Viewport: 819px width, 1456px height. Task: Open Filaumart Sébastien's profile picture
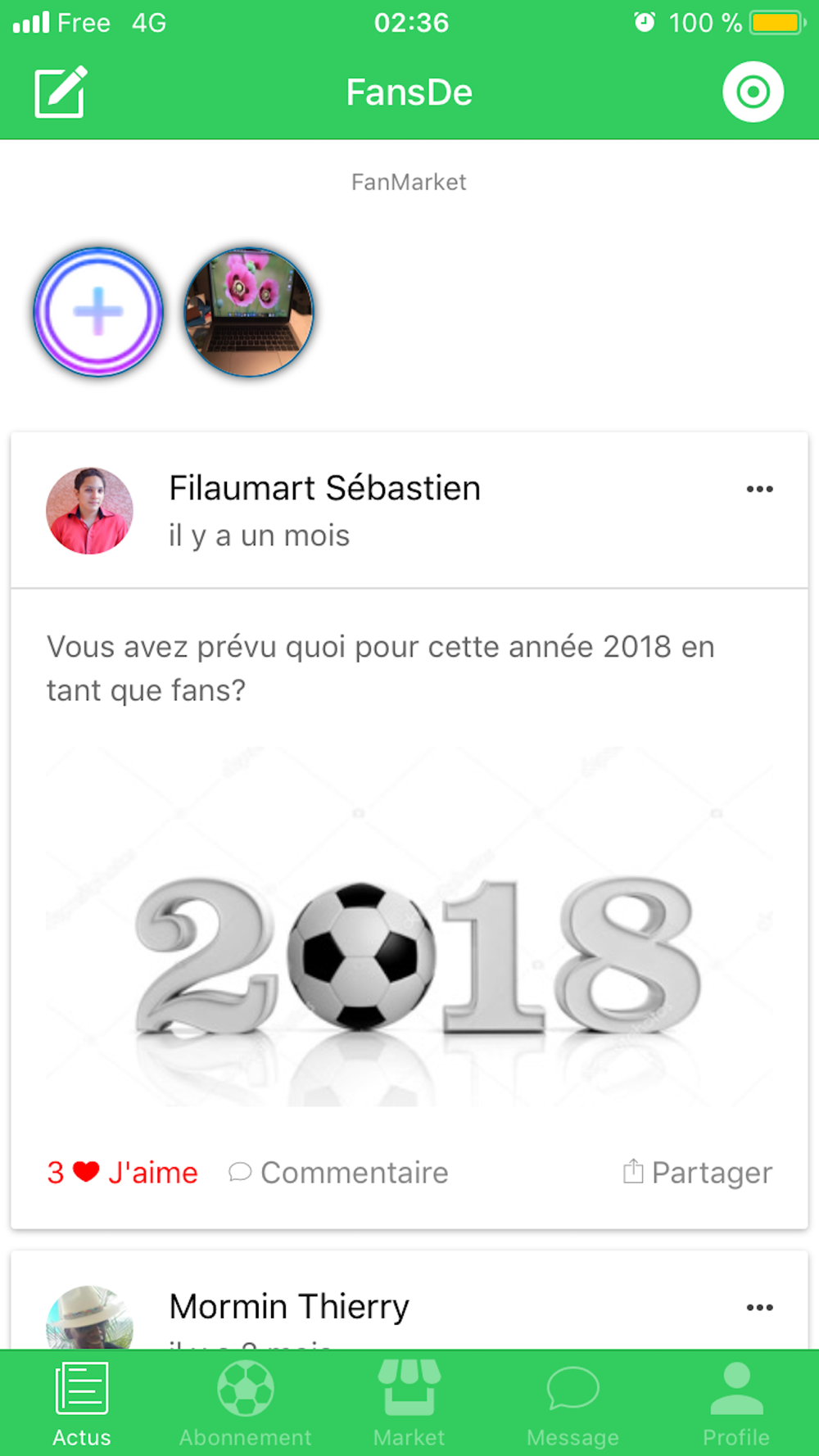89,511
